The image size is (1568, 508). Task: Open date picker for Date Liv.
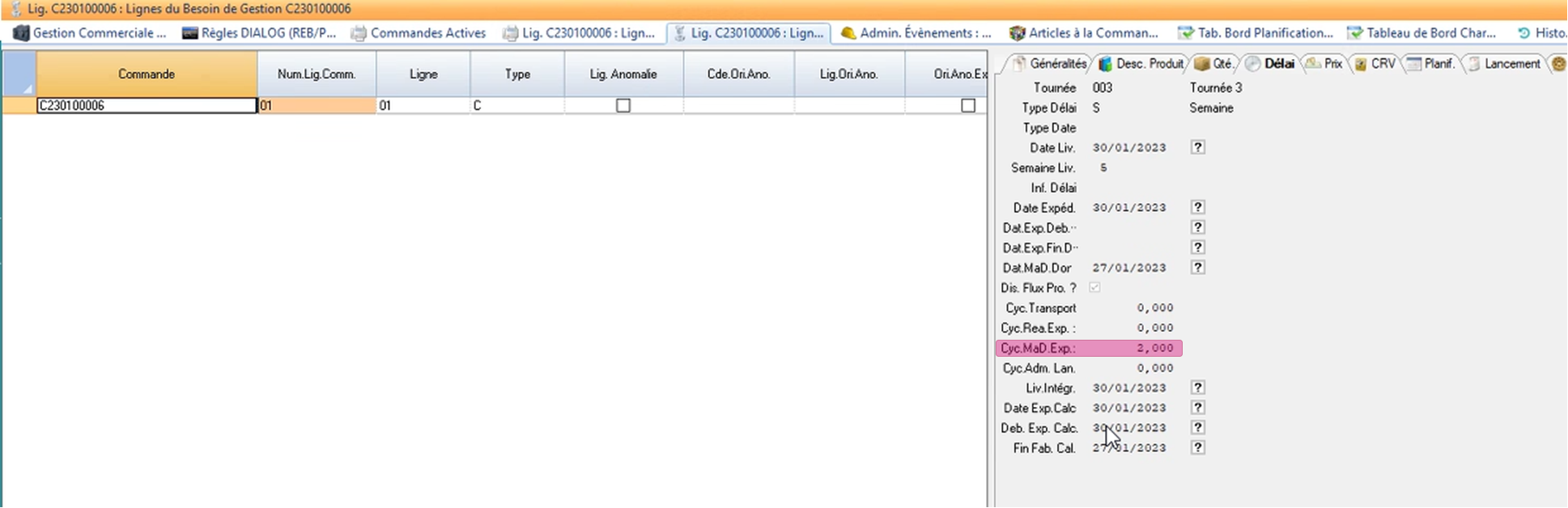(1198, 147)
